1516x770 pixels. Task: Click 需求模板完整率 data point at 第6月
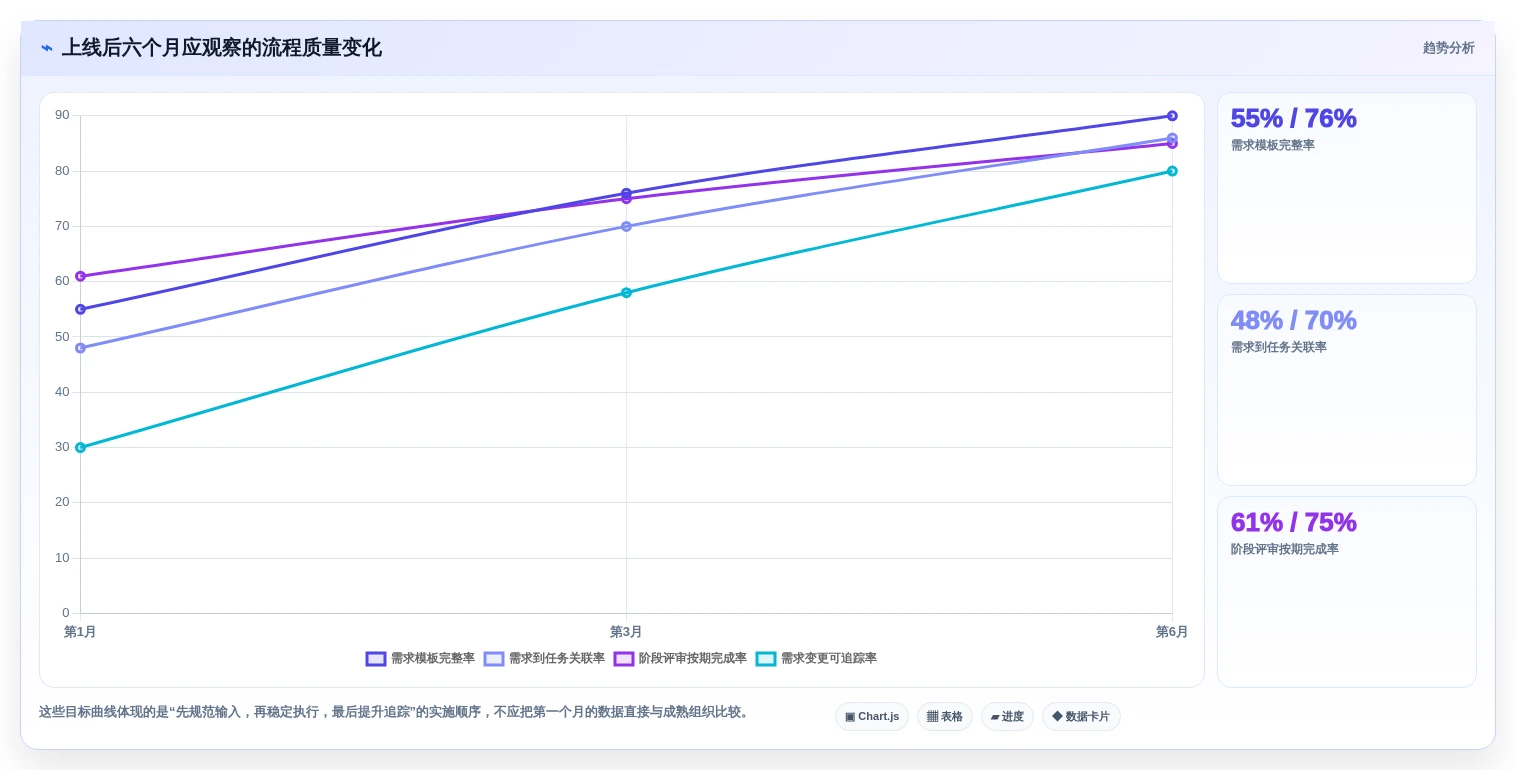(1172, 116)
